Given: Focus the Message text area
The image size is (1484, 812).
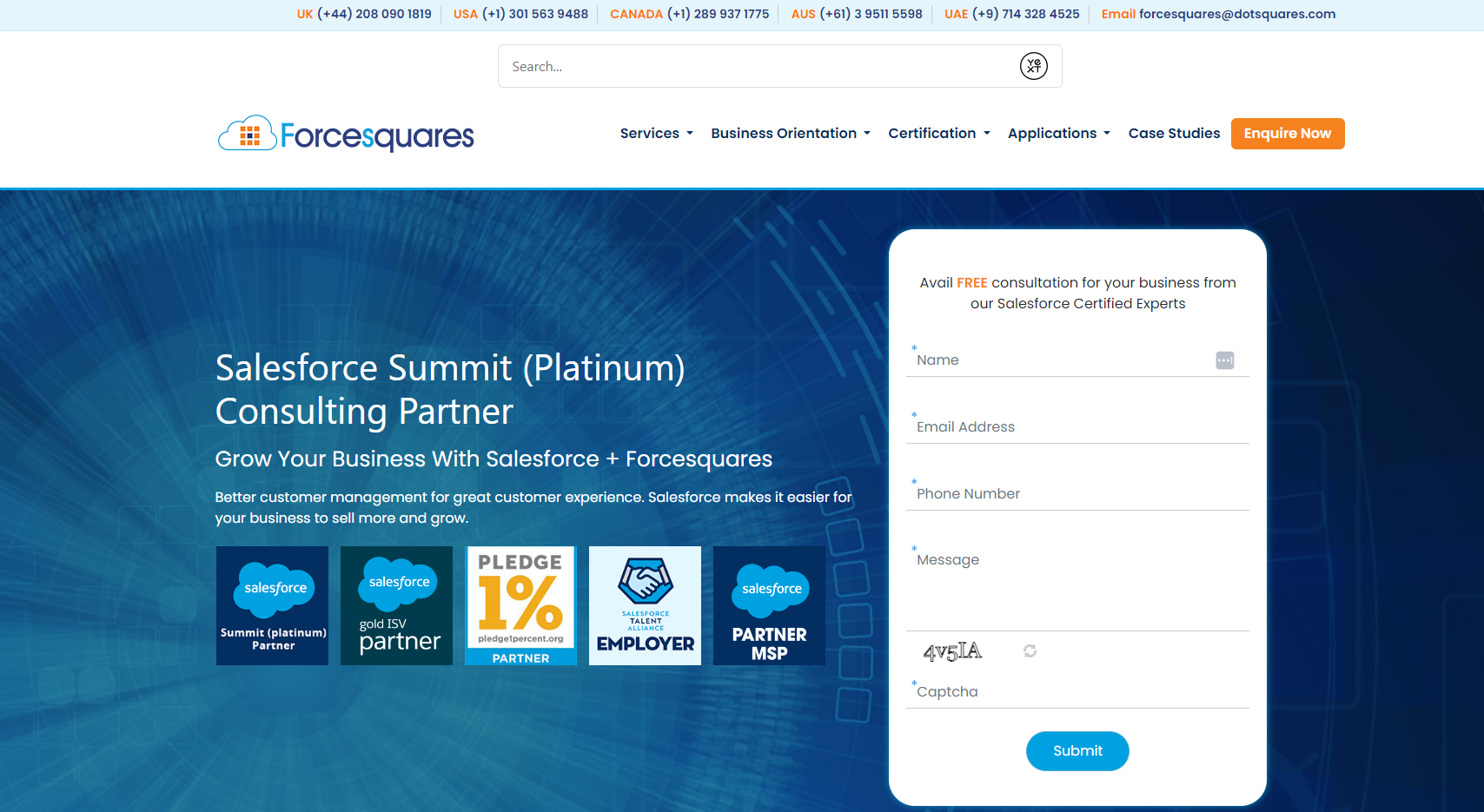Looking at the screenshot, I should tap(1077, 588).
